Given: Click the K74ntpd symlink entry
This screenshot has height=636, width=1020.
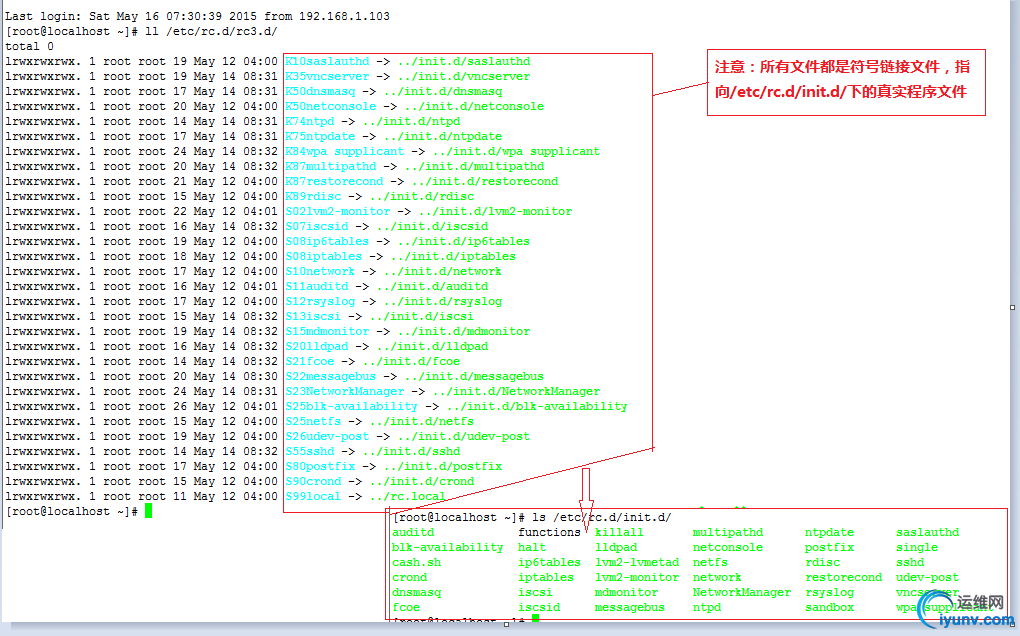Looking at the screenshot, I should tap(310, 121).
